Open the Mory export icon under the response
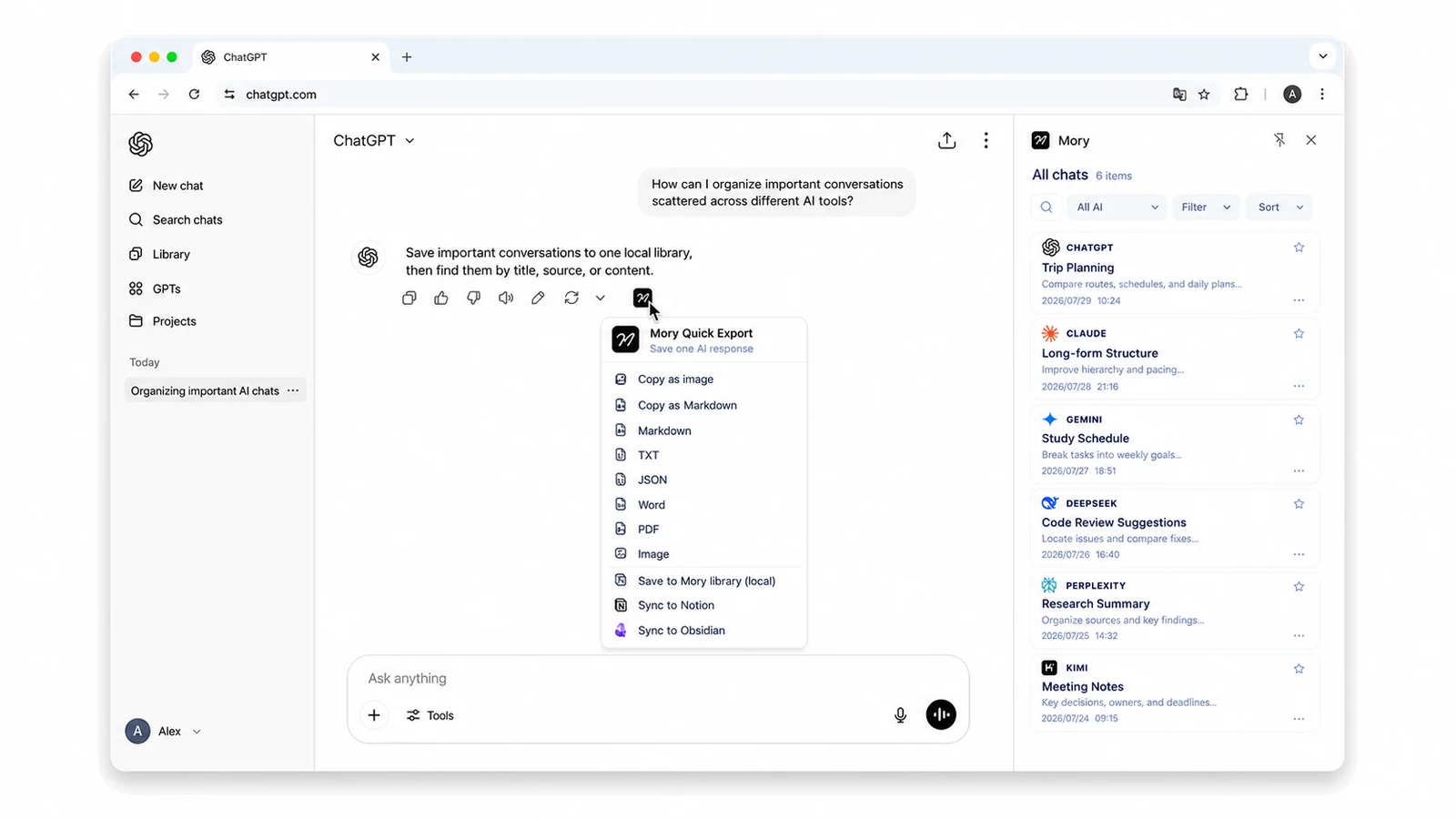The height and width of the screenshot is (819, 1456). 642,298
